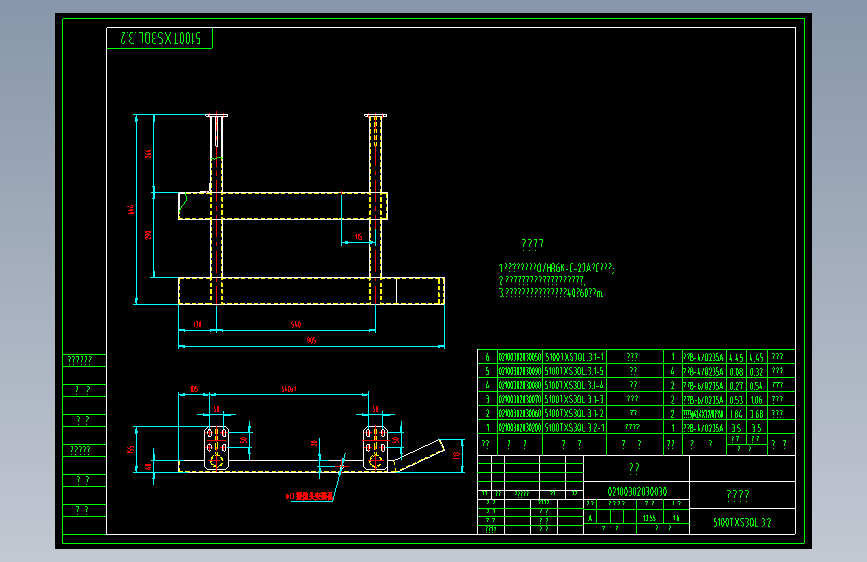The height and width of the screenshot is (562, 867).
Task: Click the 540±1 dimension in the lower view
Action: pyautogui.click(x=289, y=389)
